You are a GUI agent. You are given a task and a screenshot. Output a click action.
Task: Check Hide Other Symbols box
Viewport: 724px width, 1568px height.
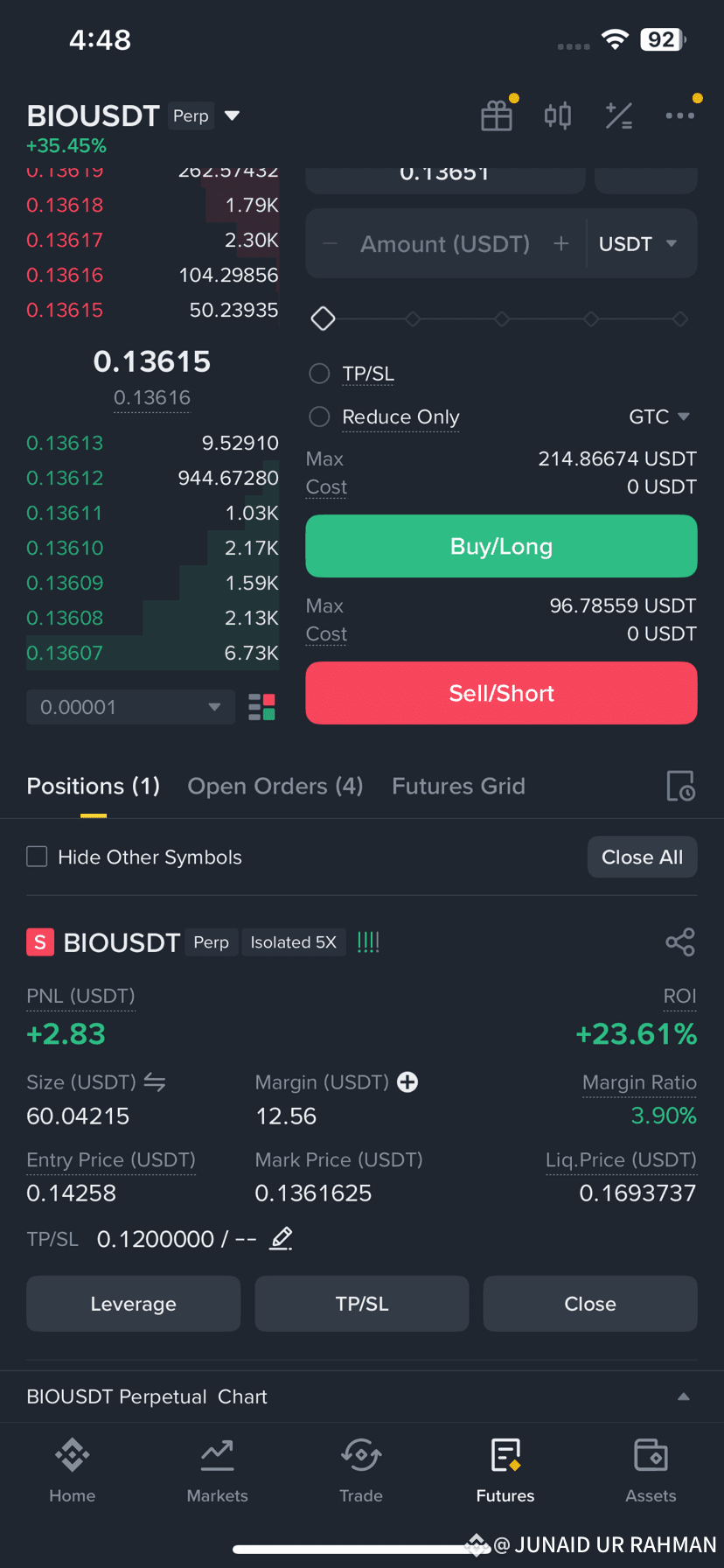[x=37, y=857]
